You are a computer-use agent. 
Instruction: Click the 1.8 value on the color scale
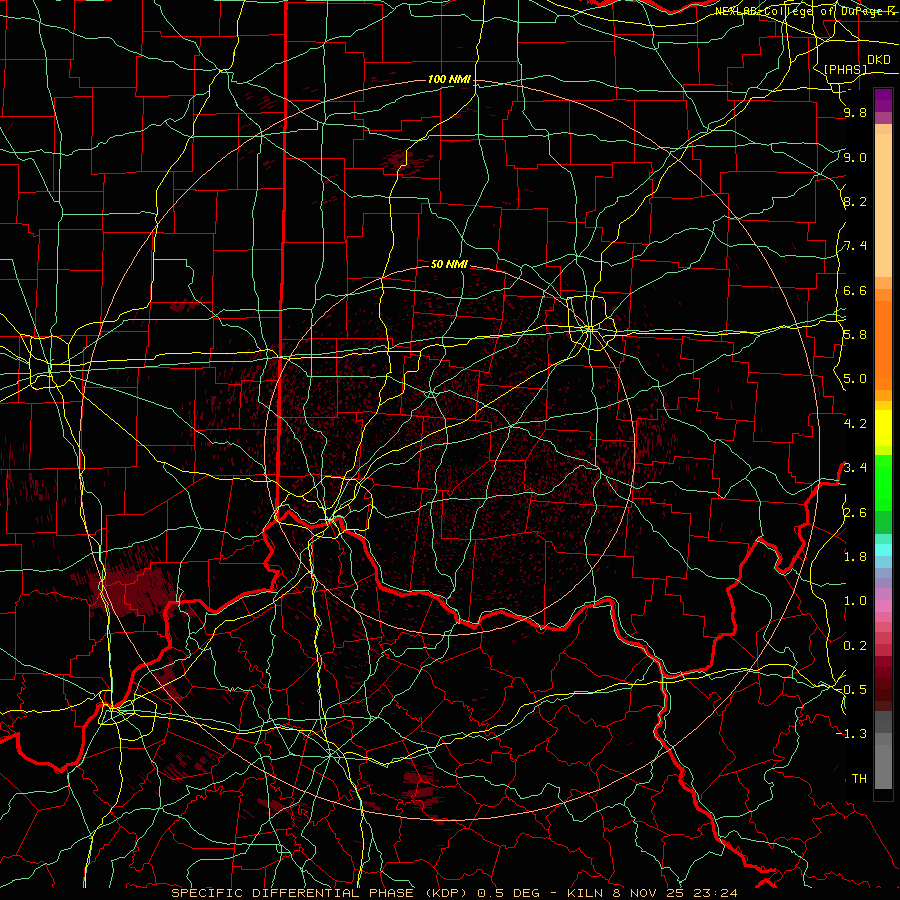(x=855, y=556)
